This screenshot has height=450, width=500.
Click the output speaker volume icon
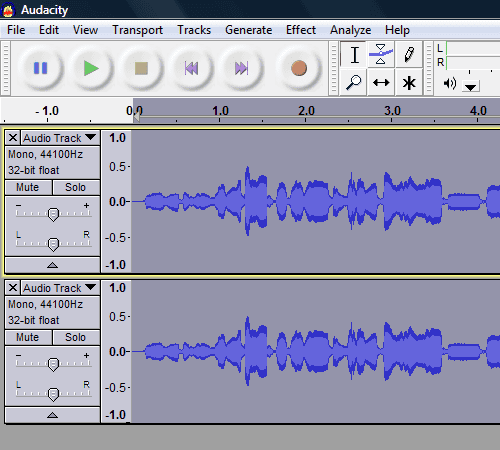tap(449, 83)
